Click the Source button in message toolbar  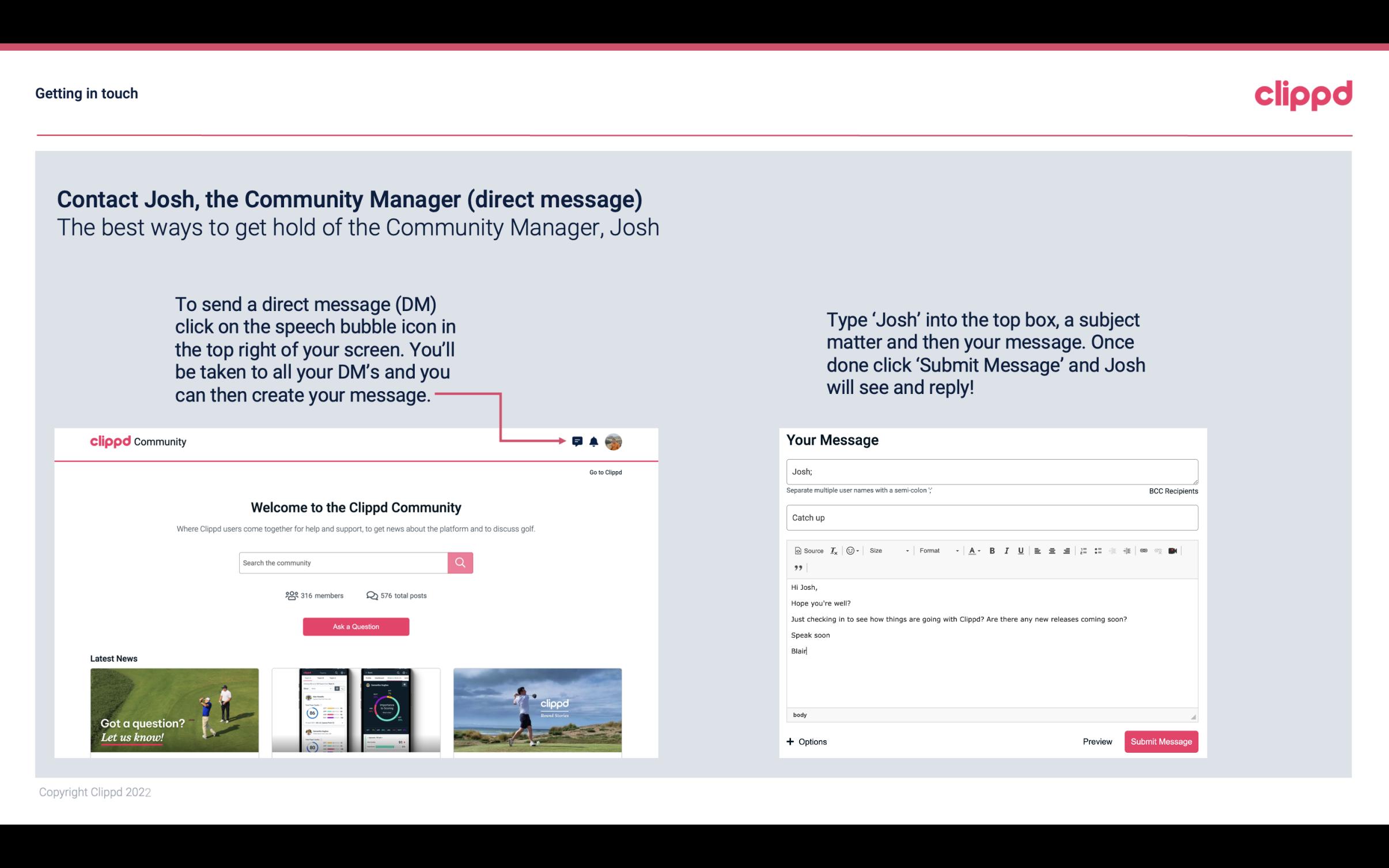[x=808, y=550]
